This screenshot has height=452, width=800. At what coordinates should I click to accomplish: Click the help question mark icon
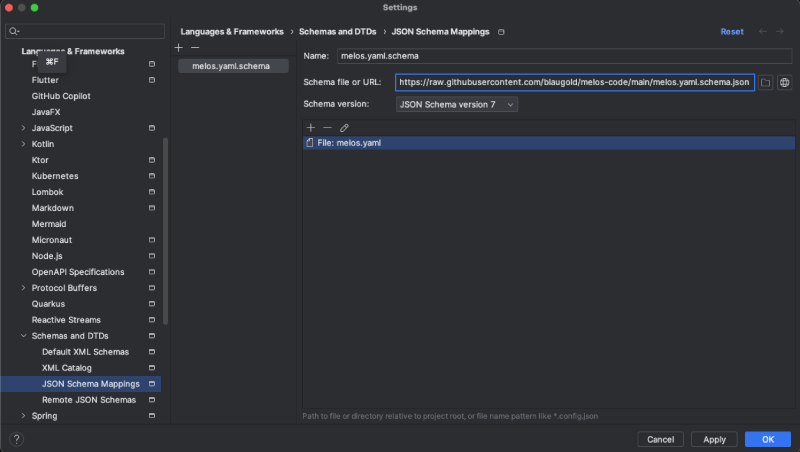point(16,439)
